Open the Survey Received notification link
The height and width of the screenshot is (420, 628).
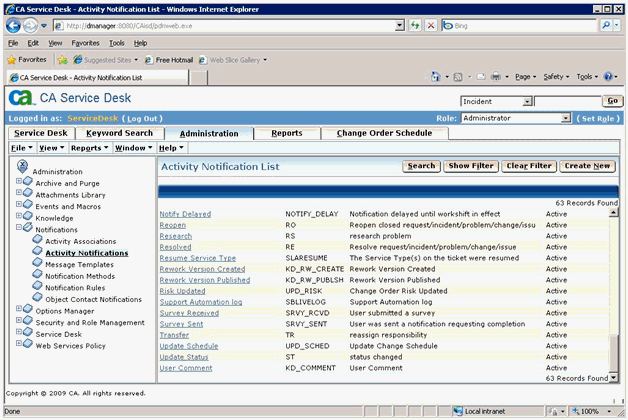(189, 313)
